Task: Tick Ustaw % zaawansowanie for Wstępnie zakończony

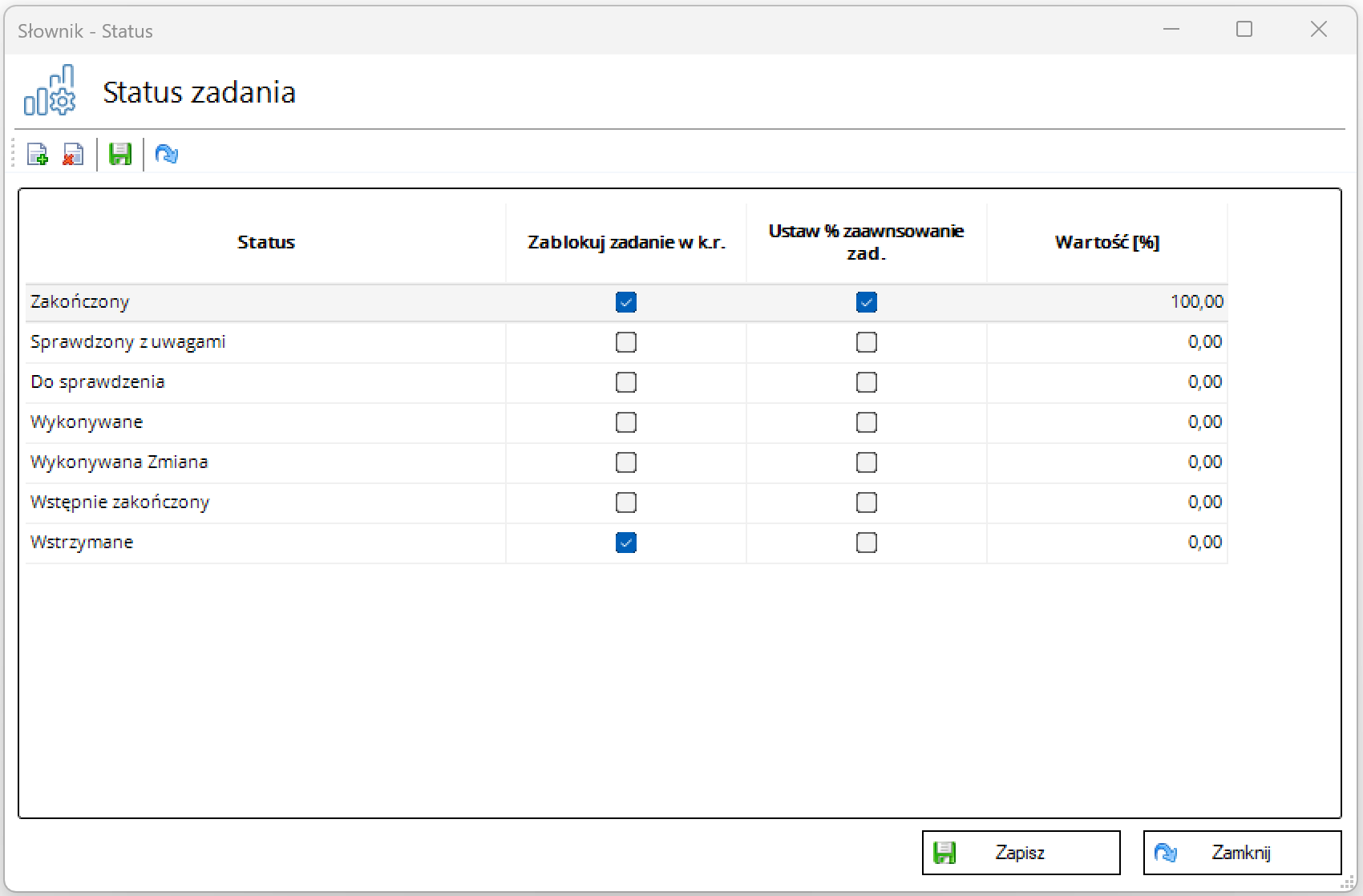Action: (x=866, y=502)
